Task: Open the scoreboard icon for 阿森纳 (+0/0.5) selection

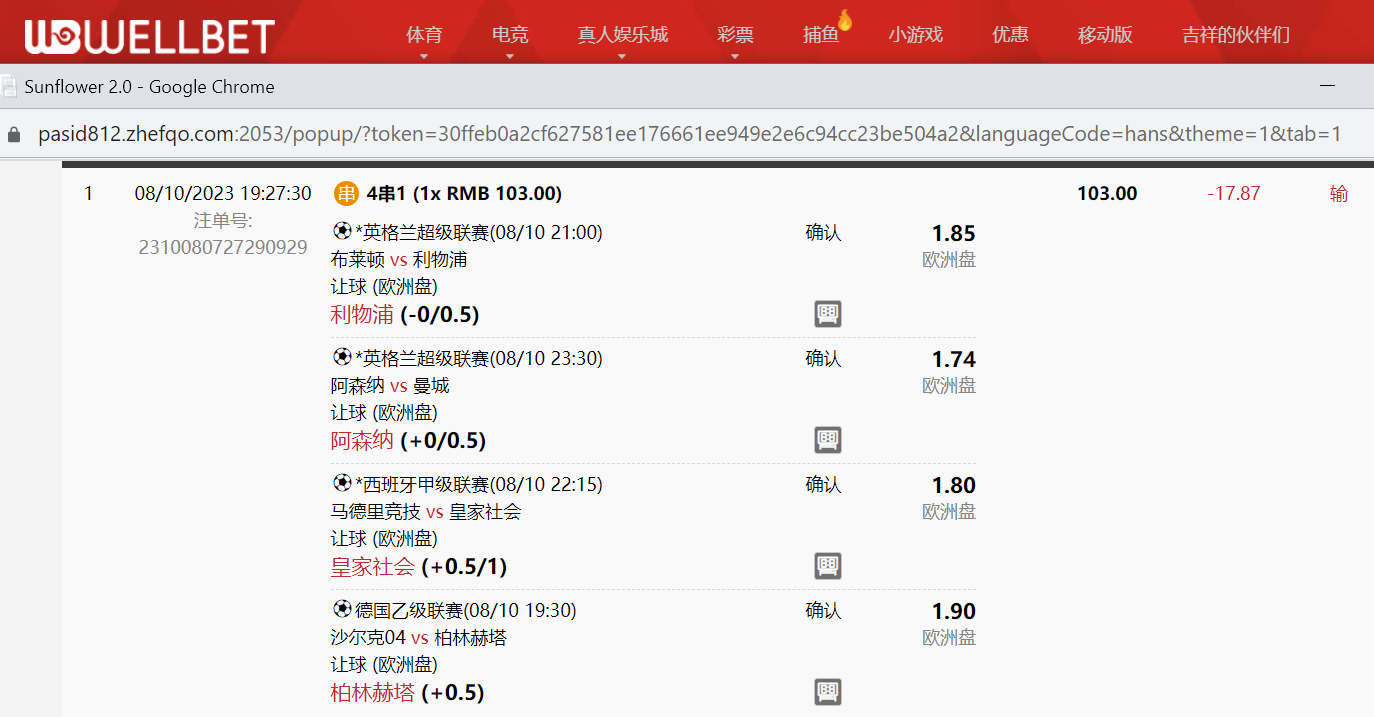Action: pyautogui.click(x=828, y=440)
